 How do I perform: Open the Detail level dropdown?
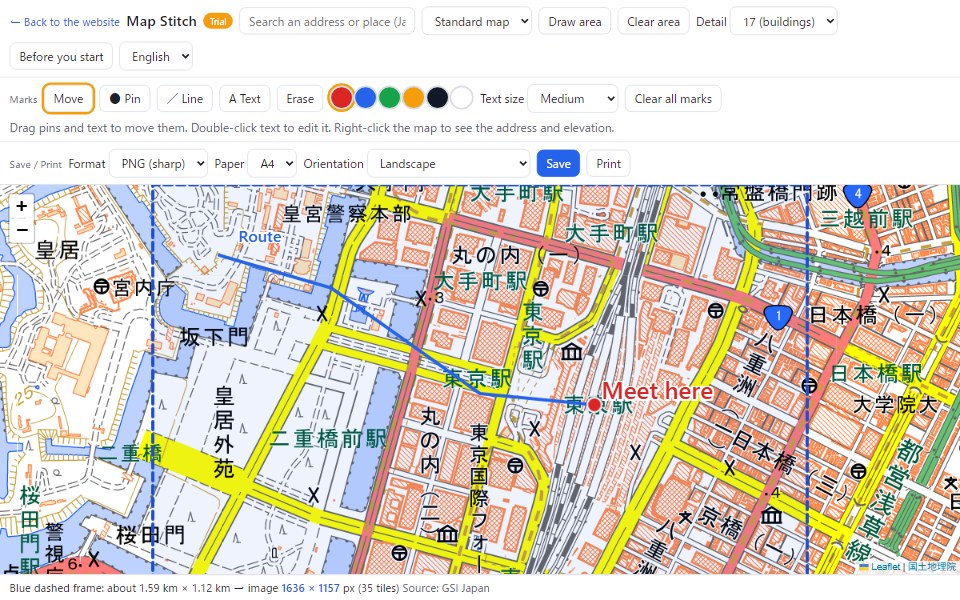[784, 21]
